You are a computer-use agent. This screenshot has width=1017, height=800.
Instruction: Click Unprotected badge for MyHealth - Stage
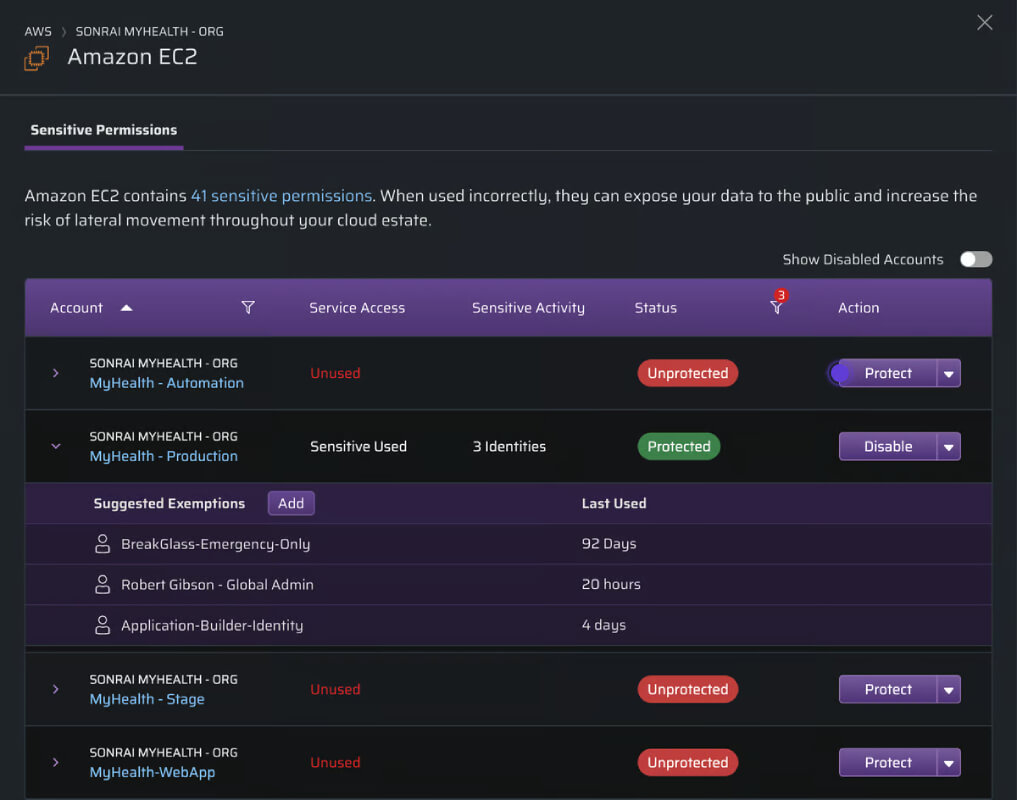tap(688, 689)
